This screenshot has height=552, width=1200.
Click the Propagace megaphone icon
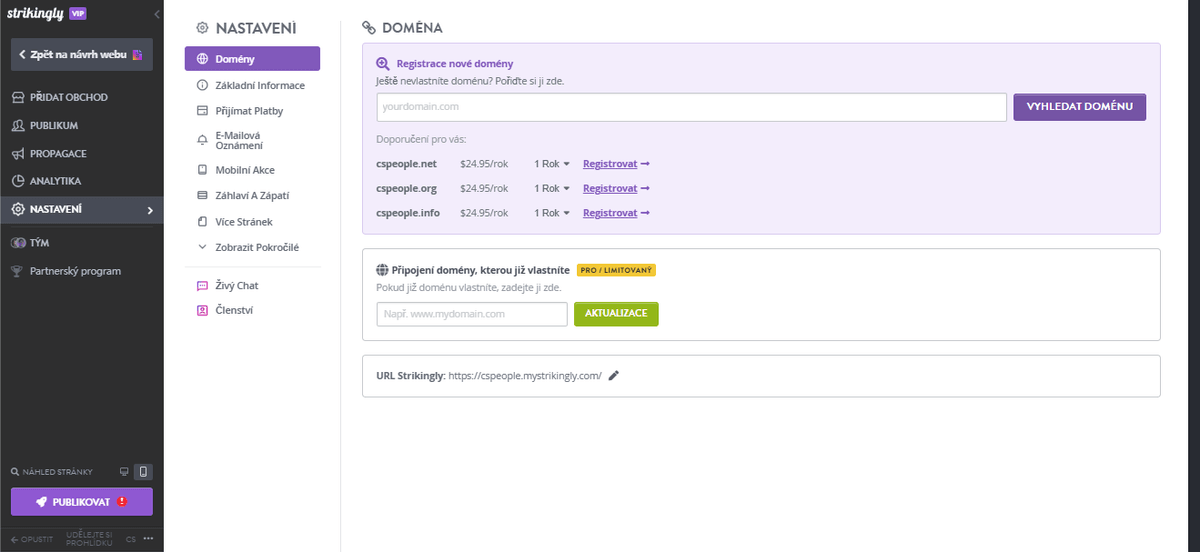click(18, 154)
